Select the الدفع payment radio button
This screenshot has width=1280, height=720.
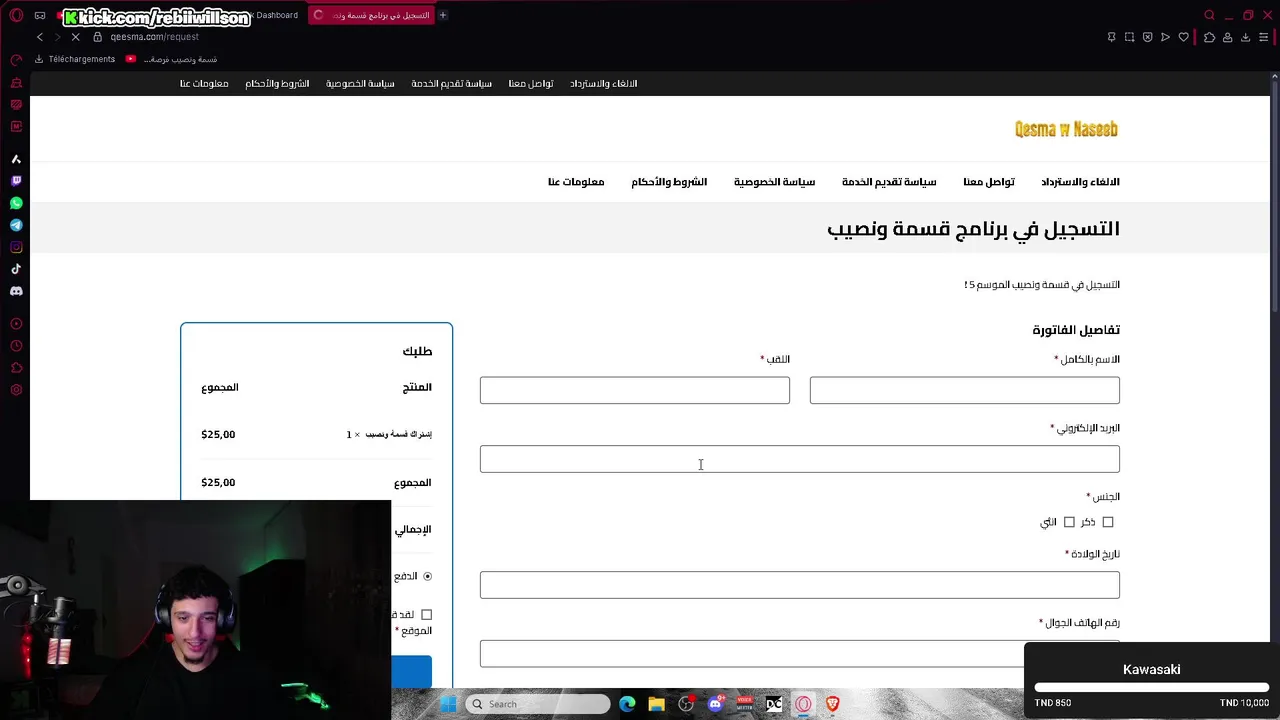click(x=427, y=576)
